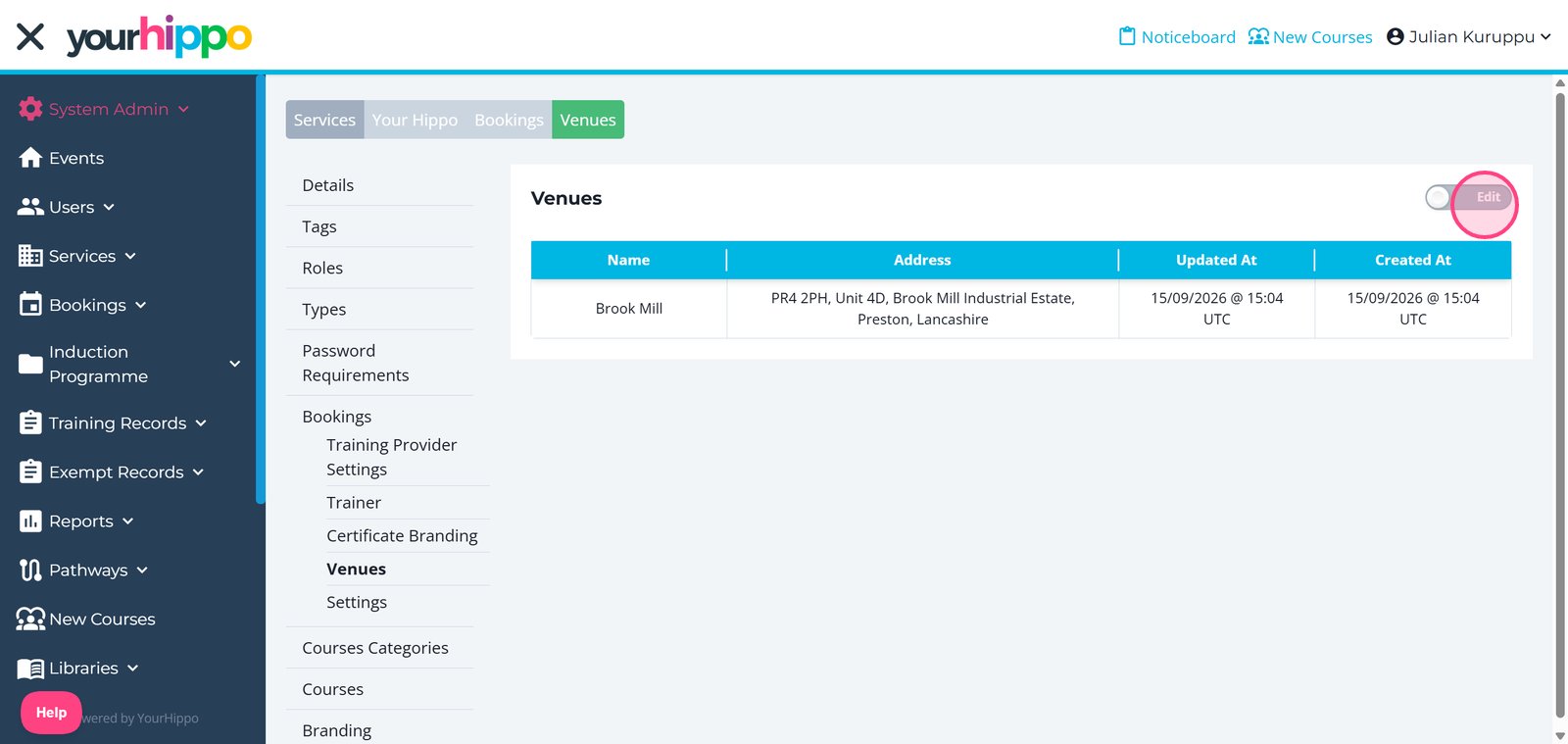Open the Julian Kuruppu account dropdown arrow

pyautogui.click(x=1545, y=36)
